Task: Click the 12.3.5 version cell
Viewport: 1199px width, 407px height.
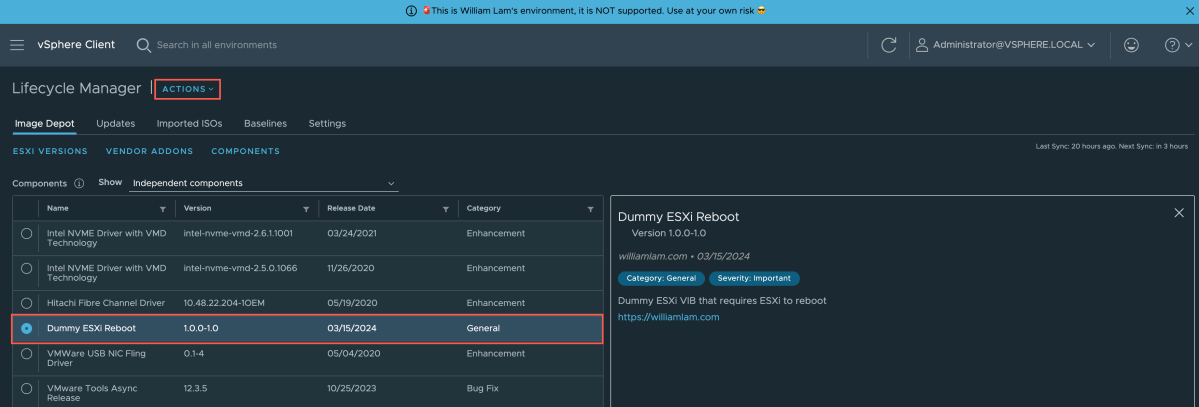Action: (196, 389)
